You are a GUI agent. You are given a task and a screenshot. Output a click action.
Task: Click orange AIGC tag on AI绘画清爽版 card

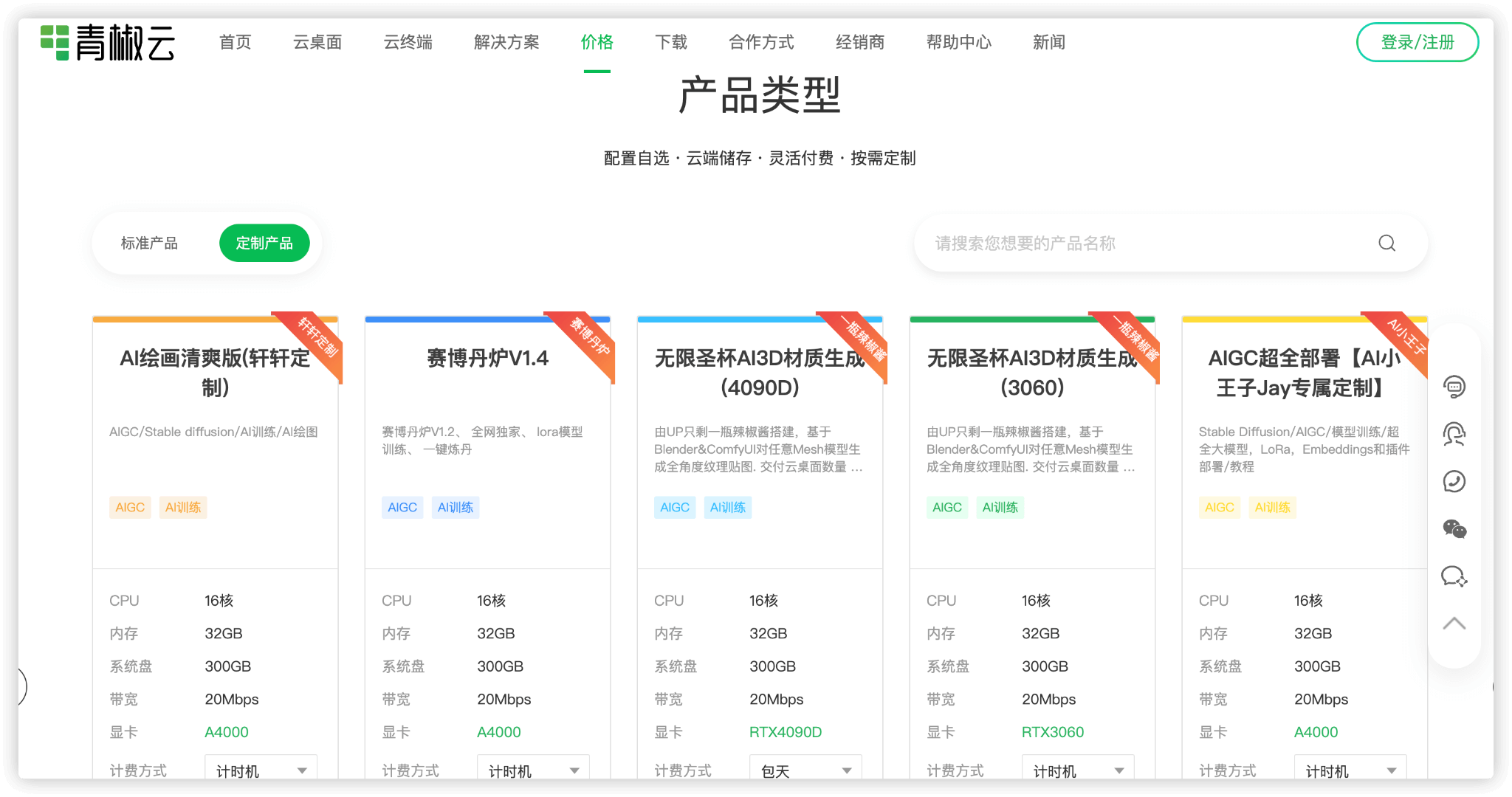coord(130,507)
